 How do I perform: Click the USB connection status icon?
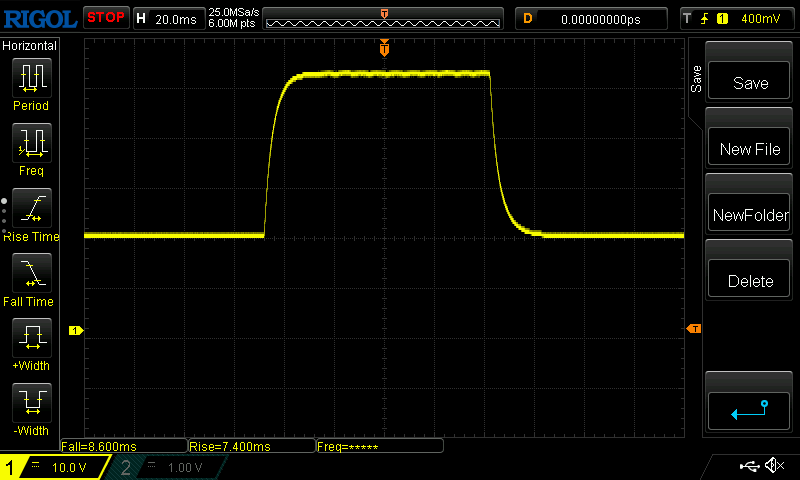click(x=748, y=466)
